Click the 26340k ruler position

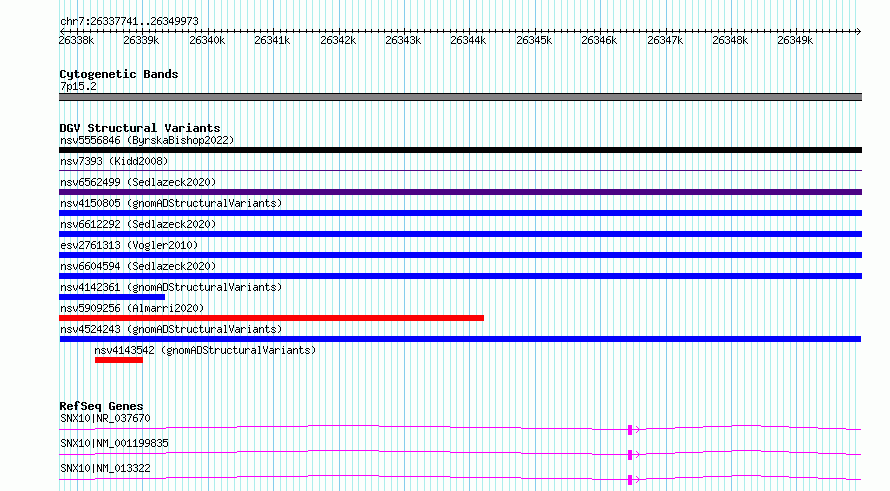point(207,40)
